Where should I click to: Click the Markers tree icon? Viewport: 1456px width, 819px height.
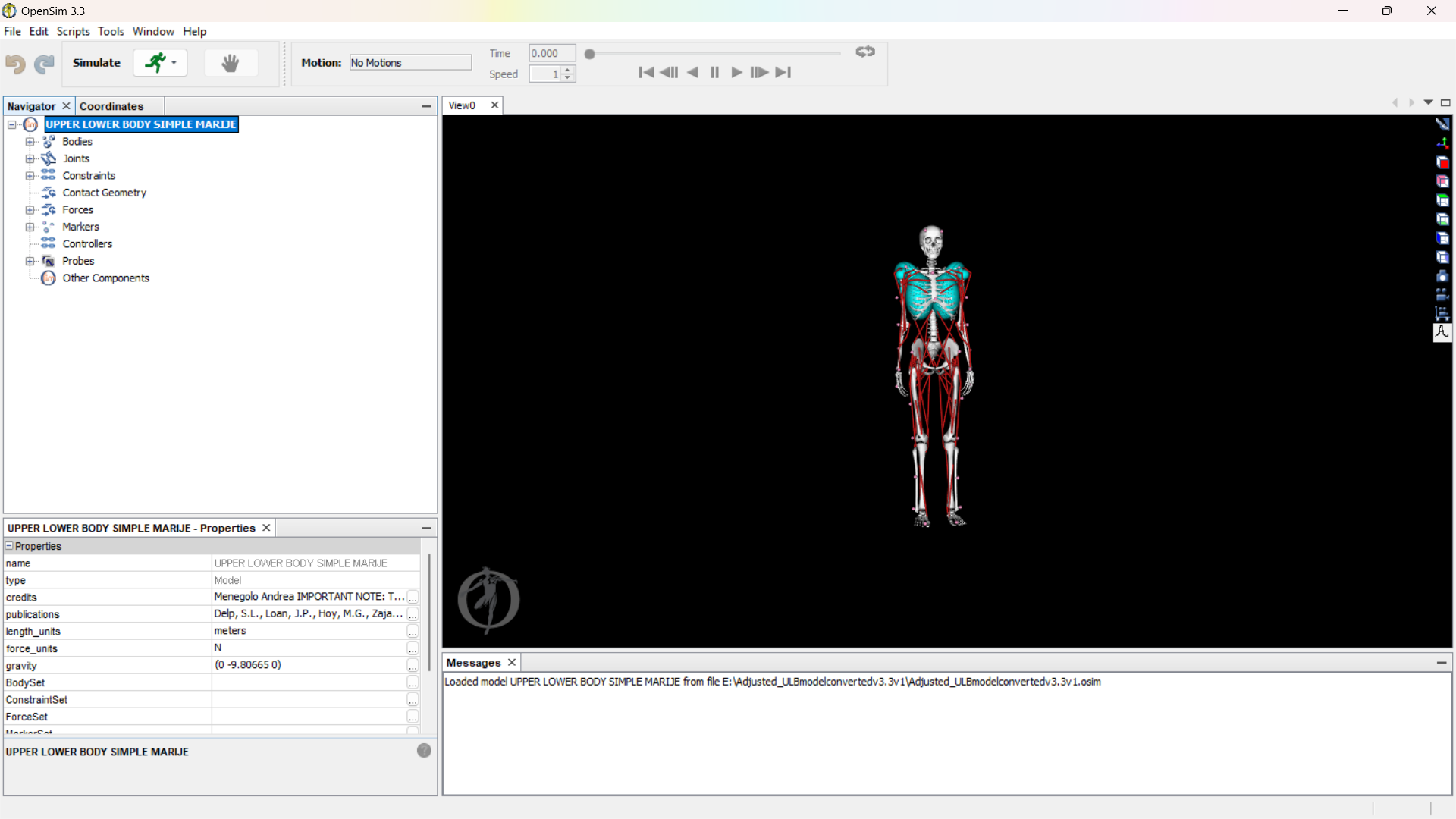(49, 227)
